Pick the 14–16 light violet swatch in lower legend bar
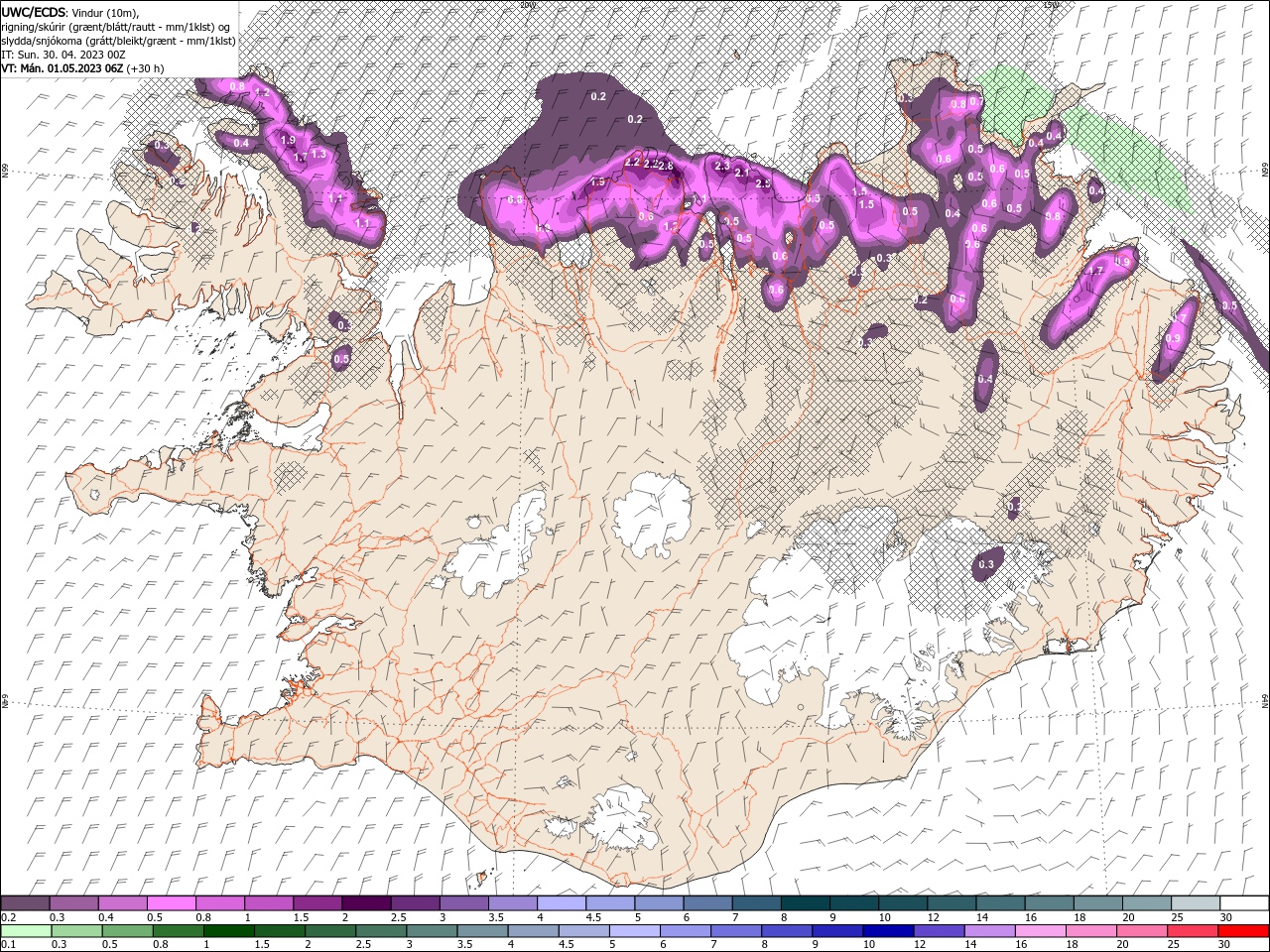Image resolution: width=1270 pixels, height=952 pixels. 990,930
